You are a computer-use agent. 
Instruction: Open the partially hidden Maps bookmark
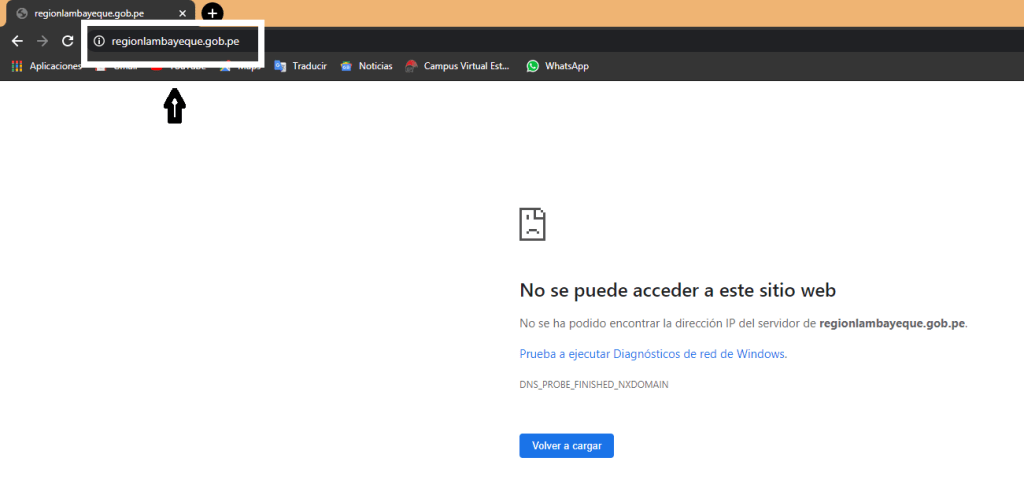(242, 67)
